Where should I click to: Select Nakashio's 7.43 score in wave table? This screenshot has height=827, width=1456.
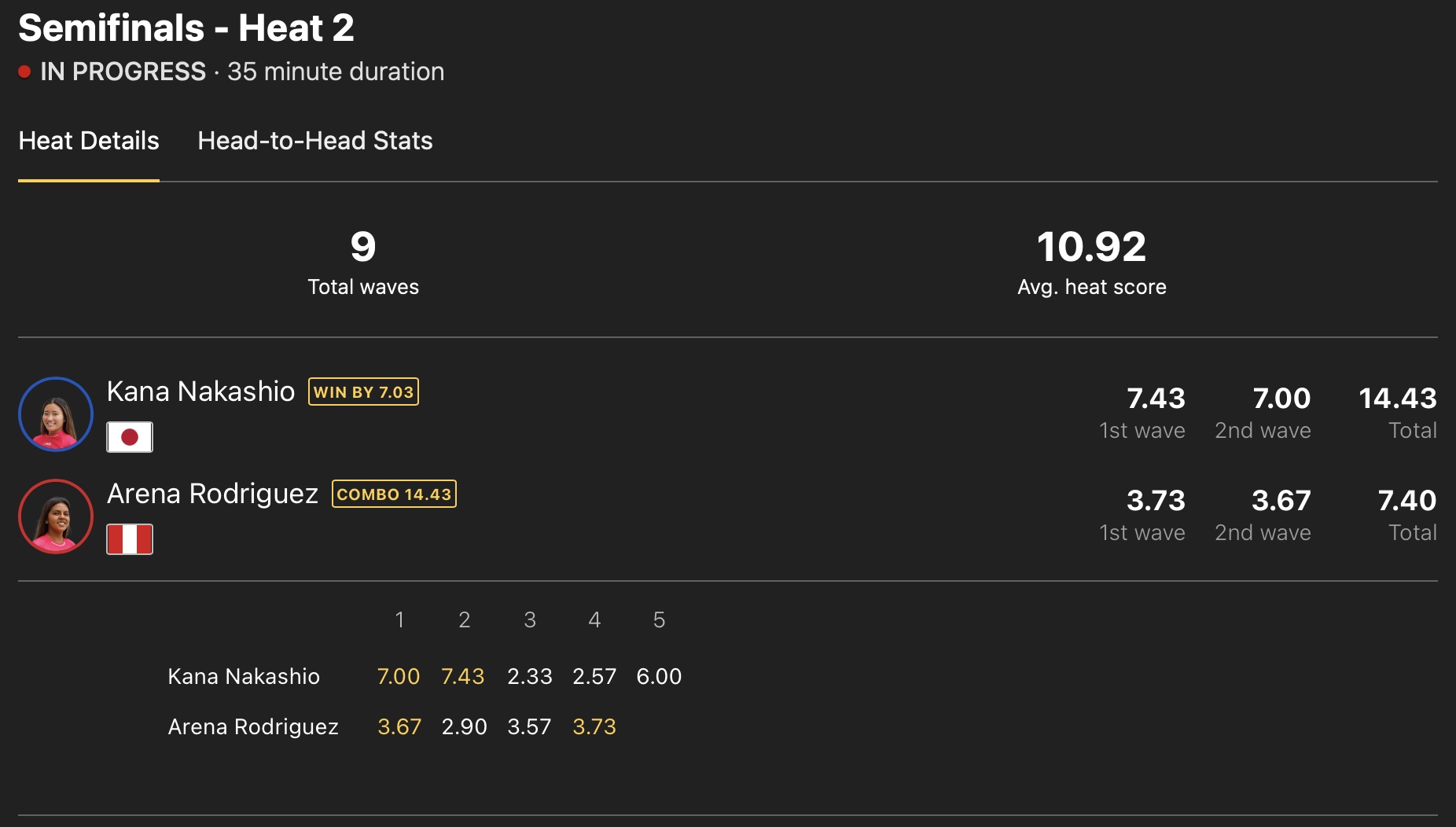(462, 676)
